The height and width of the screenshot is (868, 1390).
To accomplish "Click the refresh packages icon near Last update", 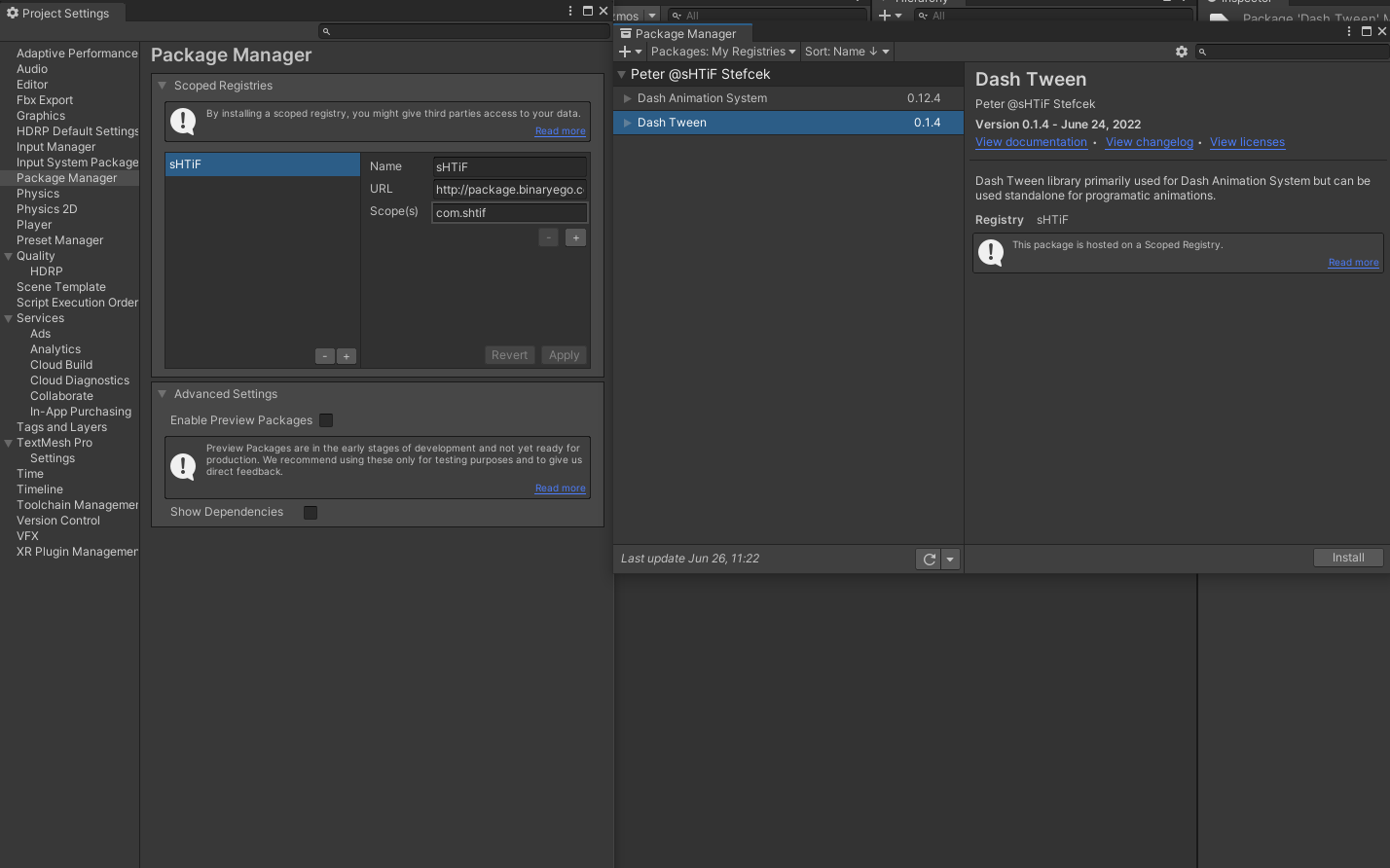I will [x=928, y=559].
